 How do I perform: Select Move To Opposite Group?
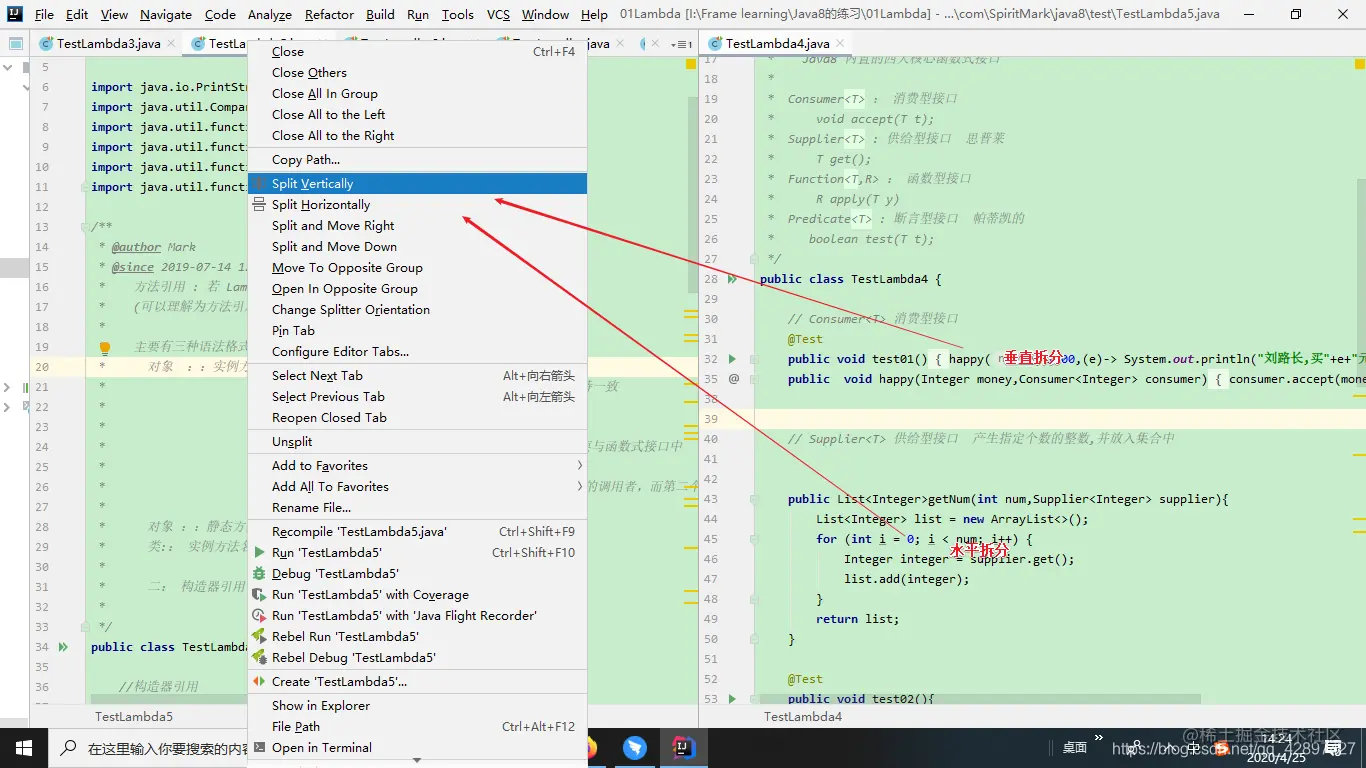[417, 268]
